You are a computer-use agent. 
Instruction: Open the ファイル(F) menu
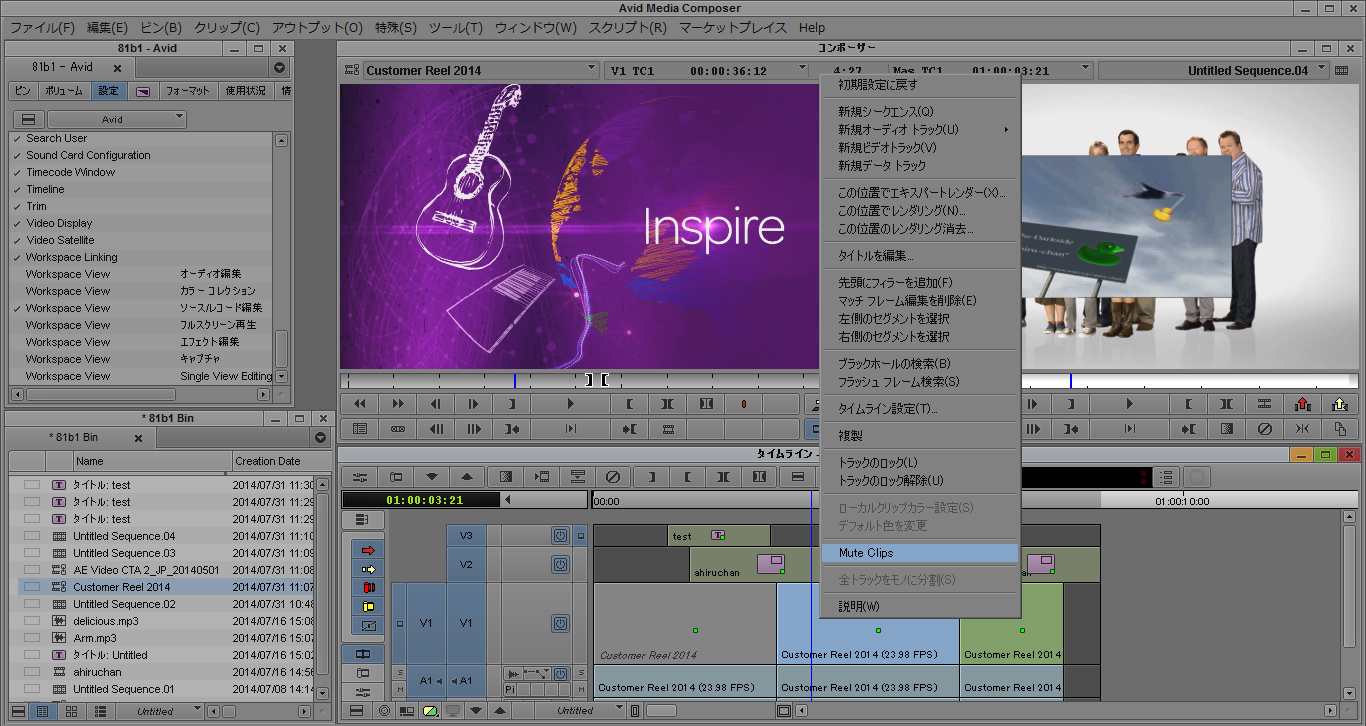42,28
